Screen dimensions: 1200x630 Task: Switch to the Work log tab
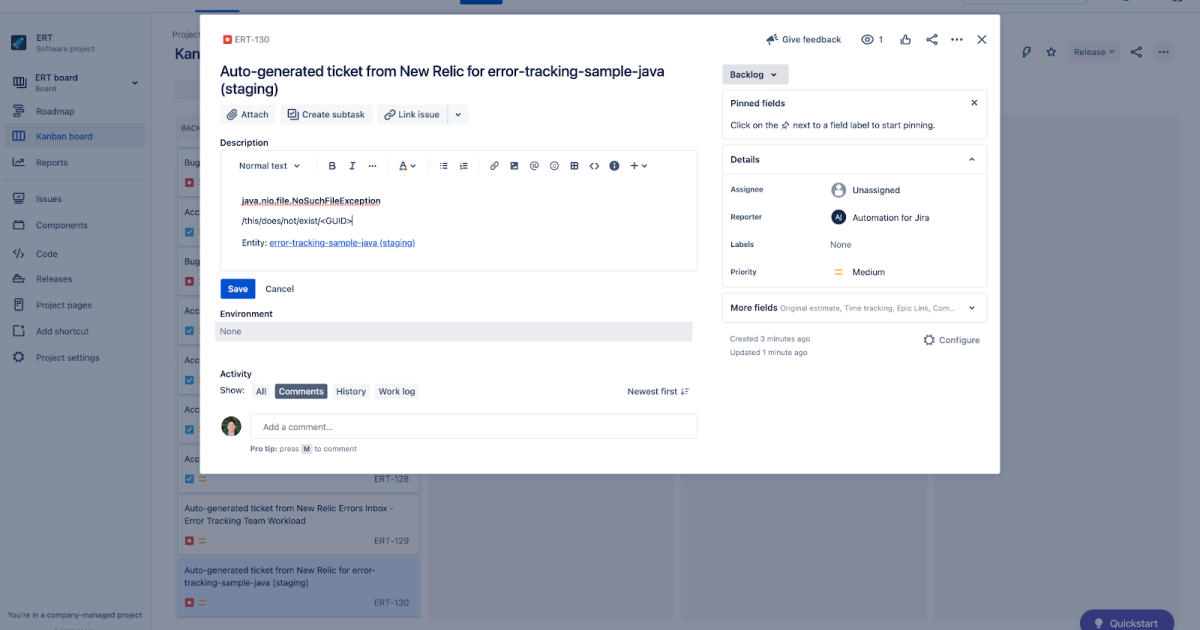point(396,391)
